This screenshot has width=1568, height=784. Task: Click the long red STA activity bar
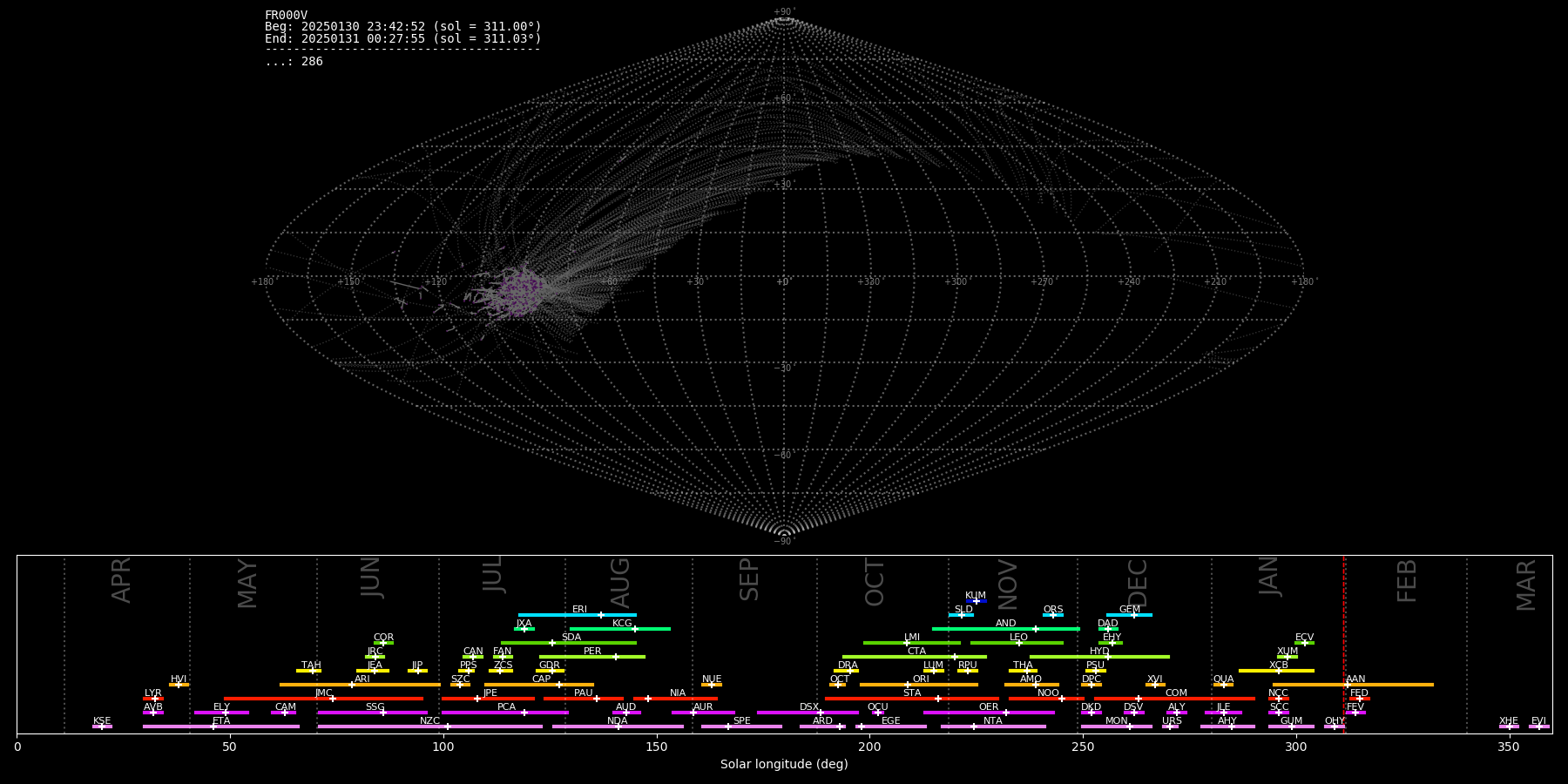(x=912, y=699)
